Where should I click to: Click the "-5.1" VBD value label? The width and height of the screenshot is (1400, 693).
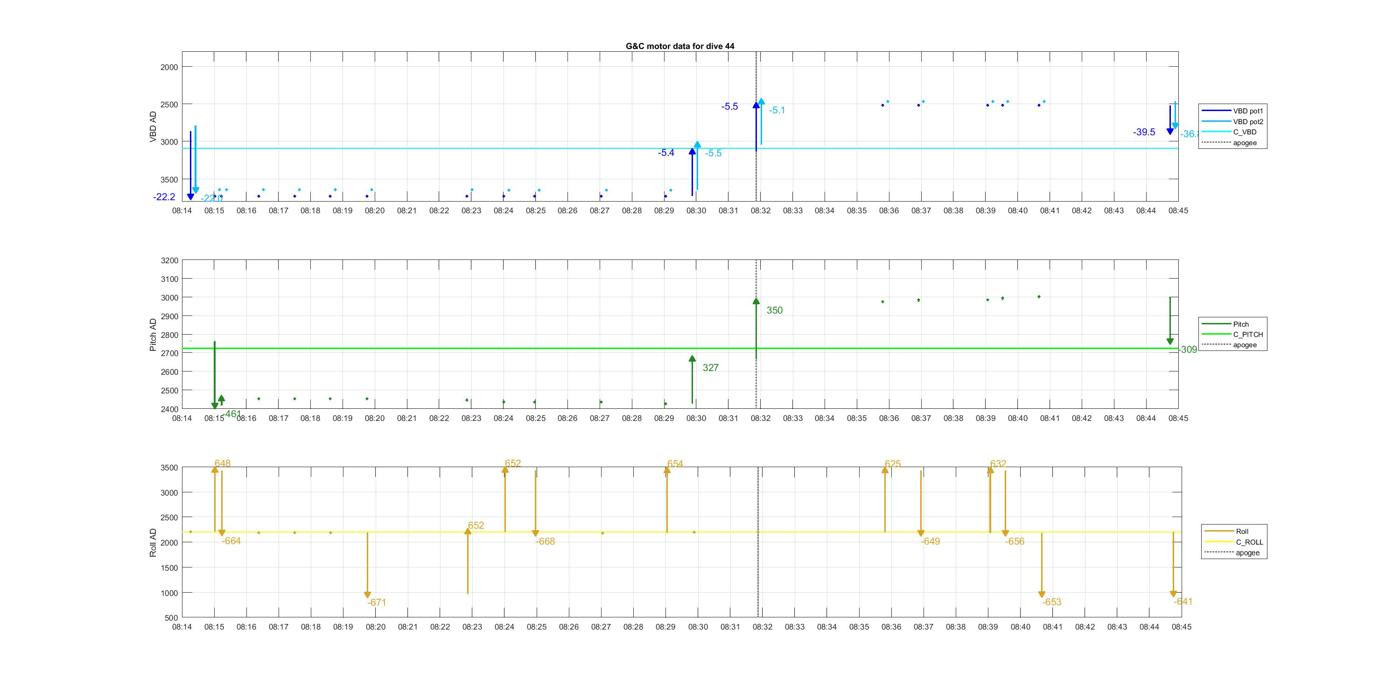[777, 110]
